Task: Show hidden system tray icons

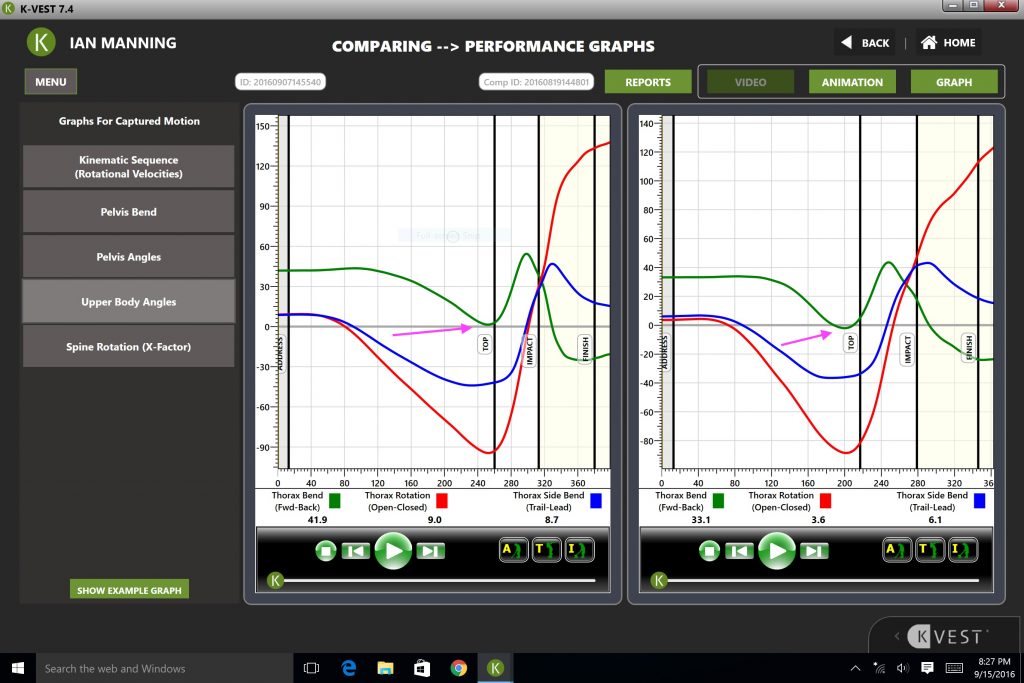Action: point(855,668)
